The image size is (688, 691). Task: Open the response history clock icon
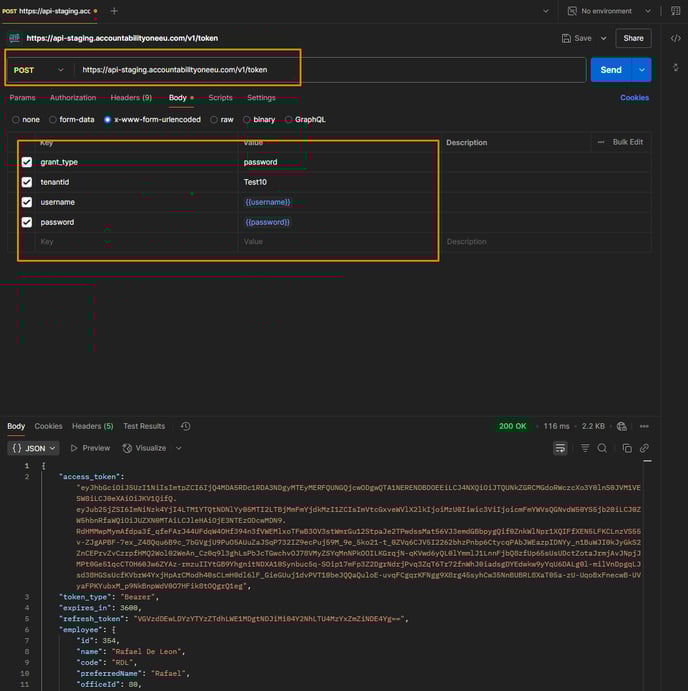[186, 426]
